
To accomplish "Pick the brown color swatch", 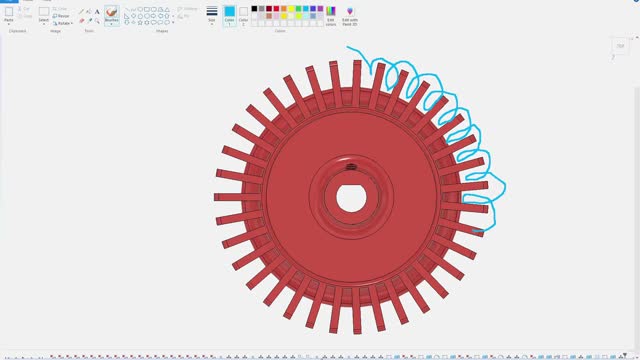I will click(x=269, y=16).
